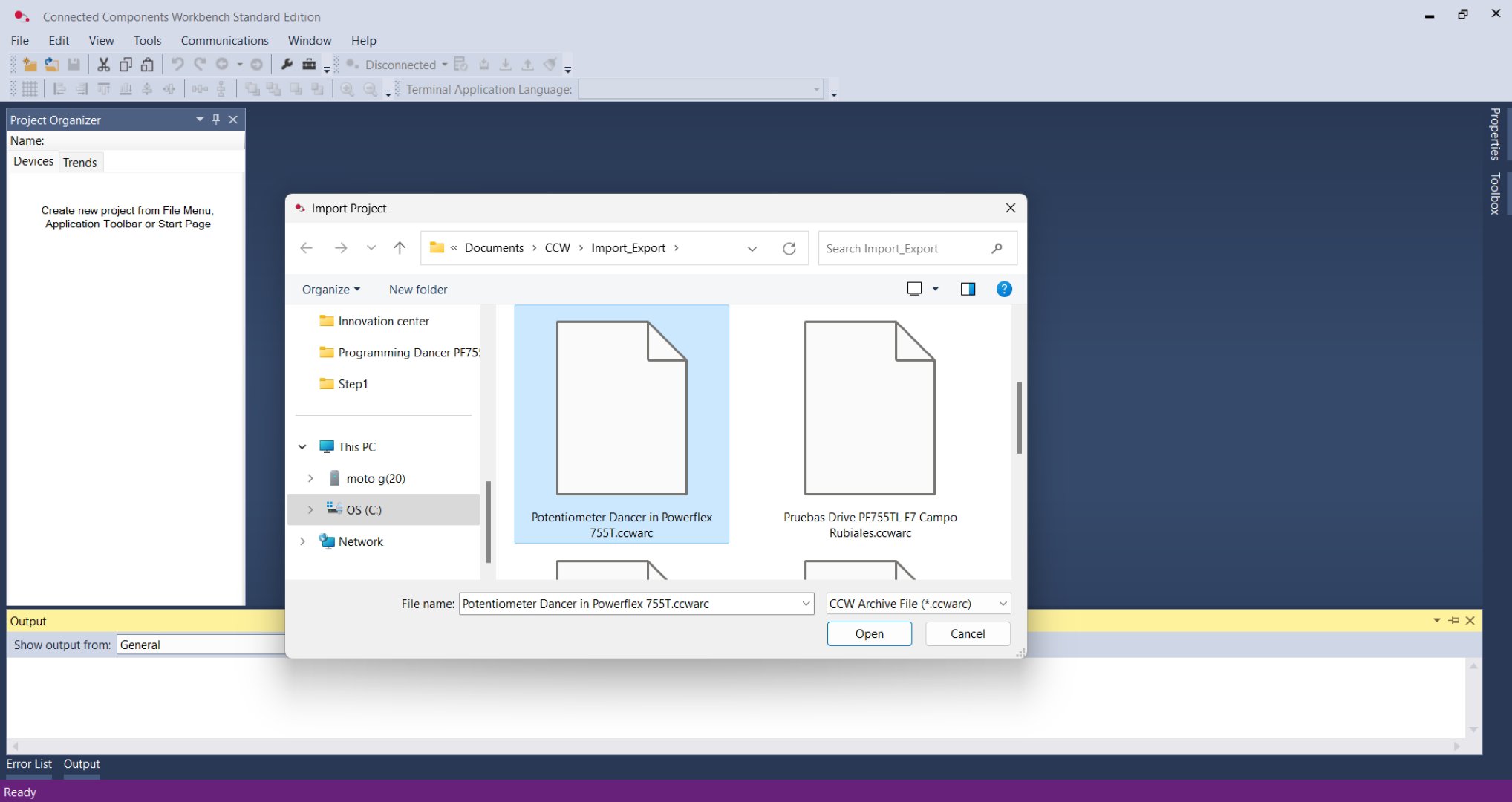
Task: Open the Tools menu
Action: tap(147, 40)
